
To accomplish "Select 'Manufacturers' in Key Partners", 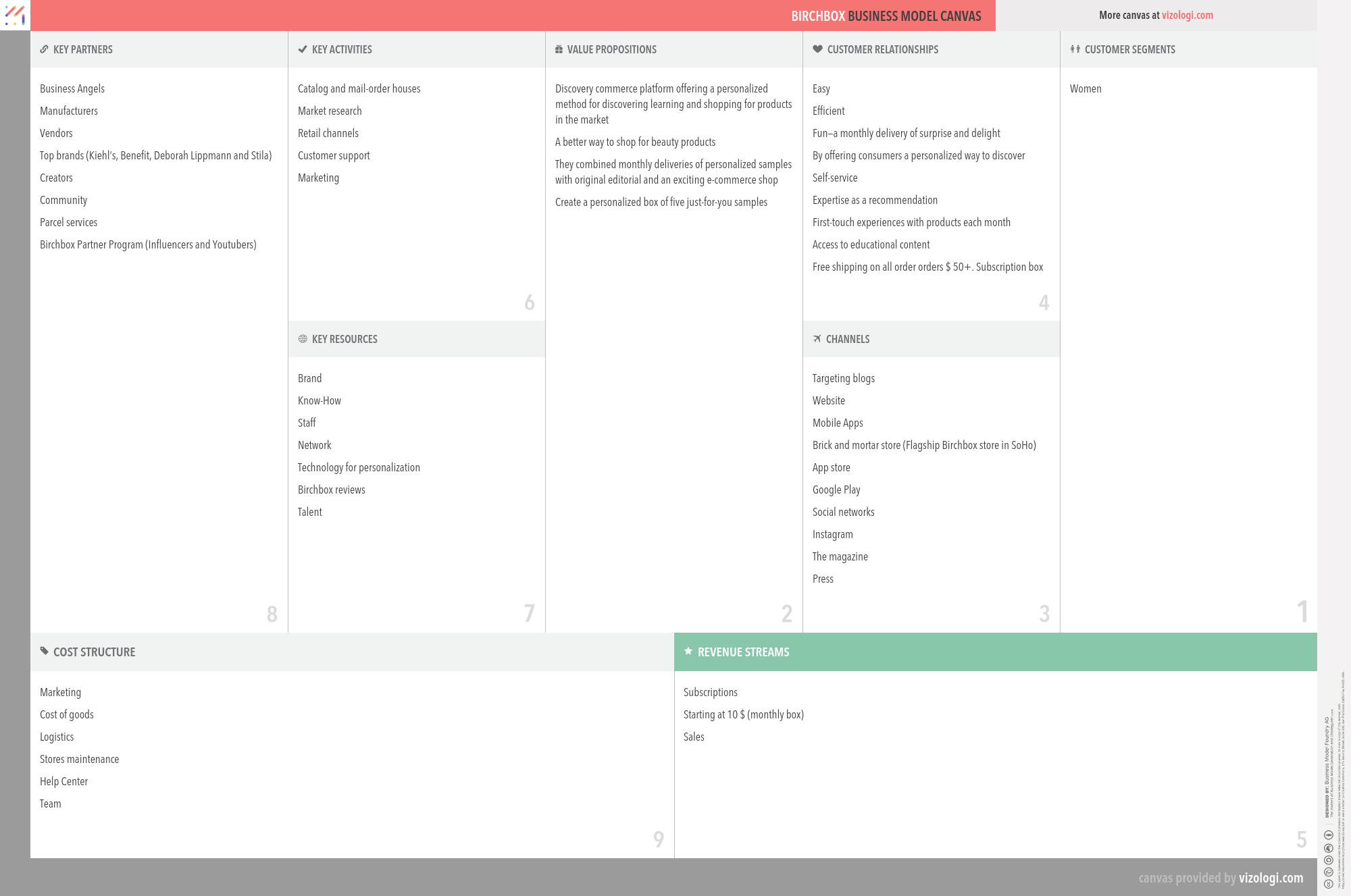I will 69,111.
